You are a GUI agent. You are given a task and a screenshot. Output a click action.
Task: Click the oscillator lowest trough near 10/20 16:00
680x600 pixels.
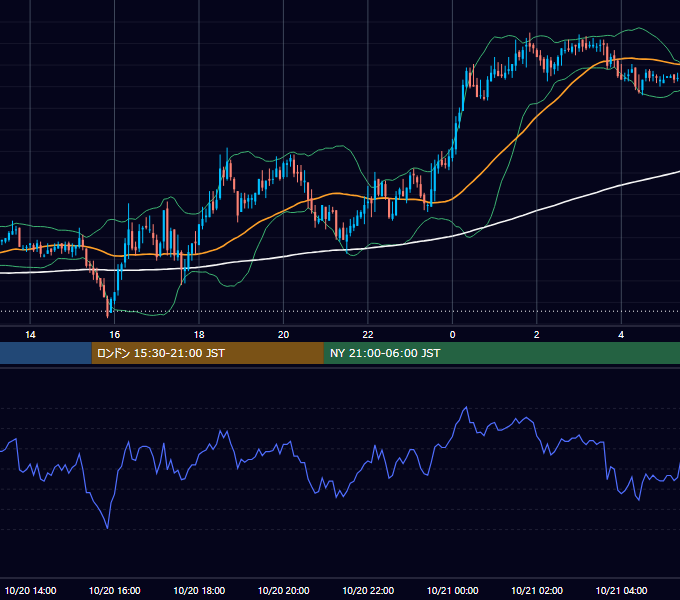point(107,527)
